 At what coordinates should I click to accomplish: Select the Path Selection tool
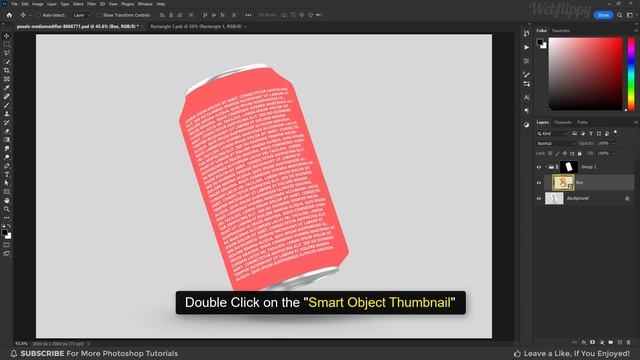coord(7,183)
